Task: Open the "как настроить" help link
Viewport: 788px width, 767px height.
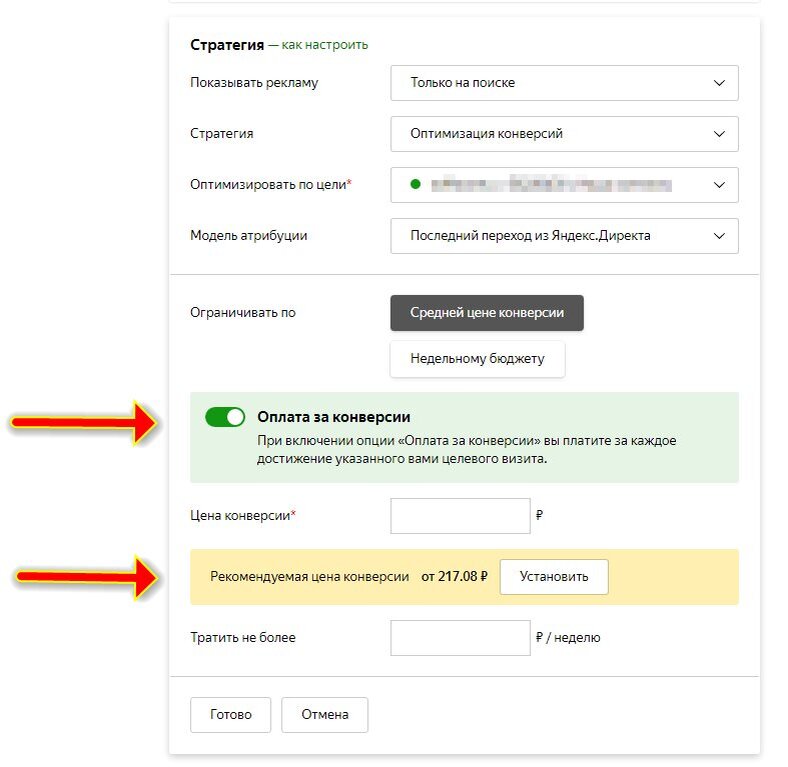Action: (x=324, y=44)
